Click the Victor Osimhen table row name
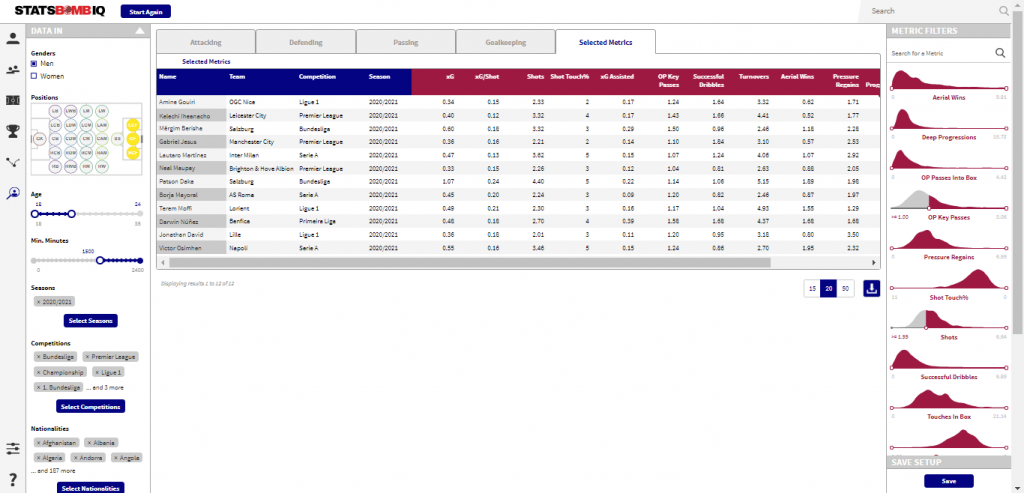The width and height of the screenshot is (1024, 493). pyautogui.click(x=178, y=248)
